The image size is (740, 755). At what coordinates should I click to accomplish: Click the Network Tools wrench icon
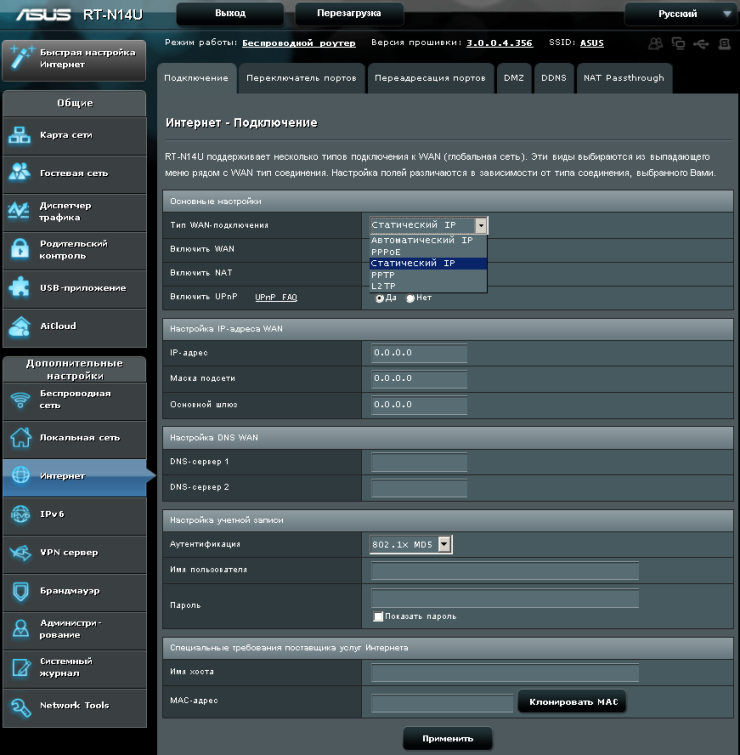(x=20, y=707)
